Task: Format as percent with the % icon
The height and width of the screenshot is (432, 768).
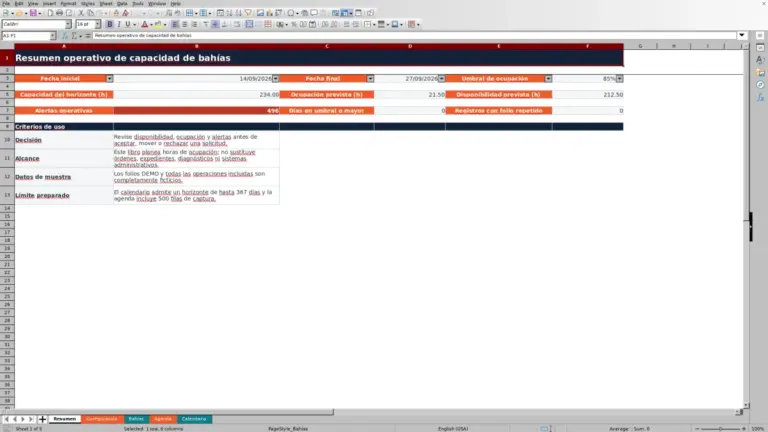Action: coord(294,24)
